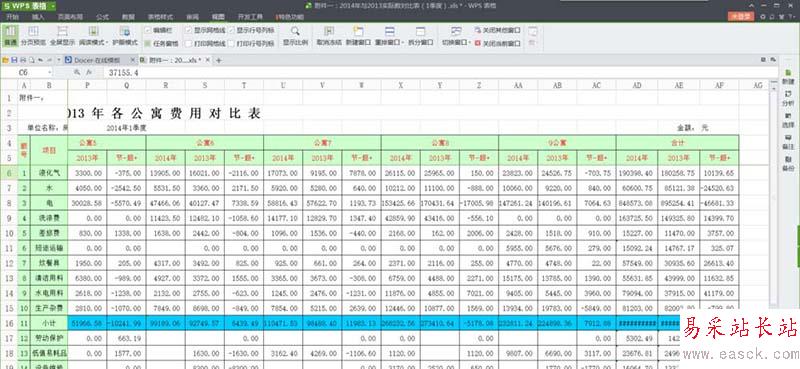The image size is (800, 369).
Task: Open the 公式 ribbon tab
Action: click(102, 17)
